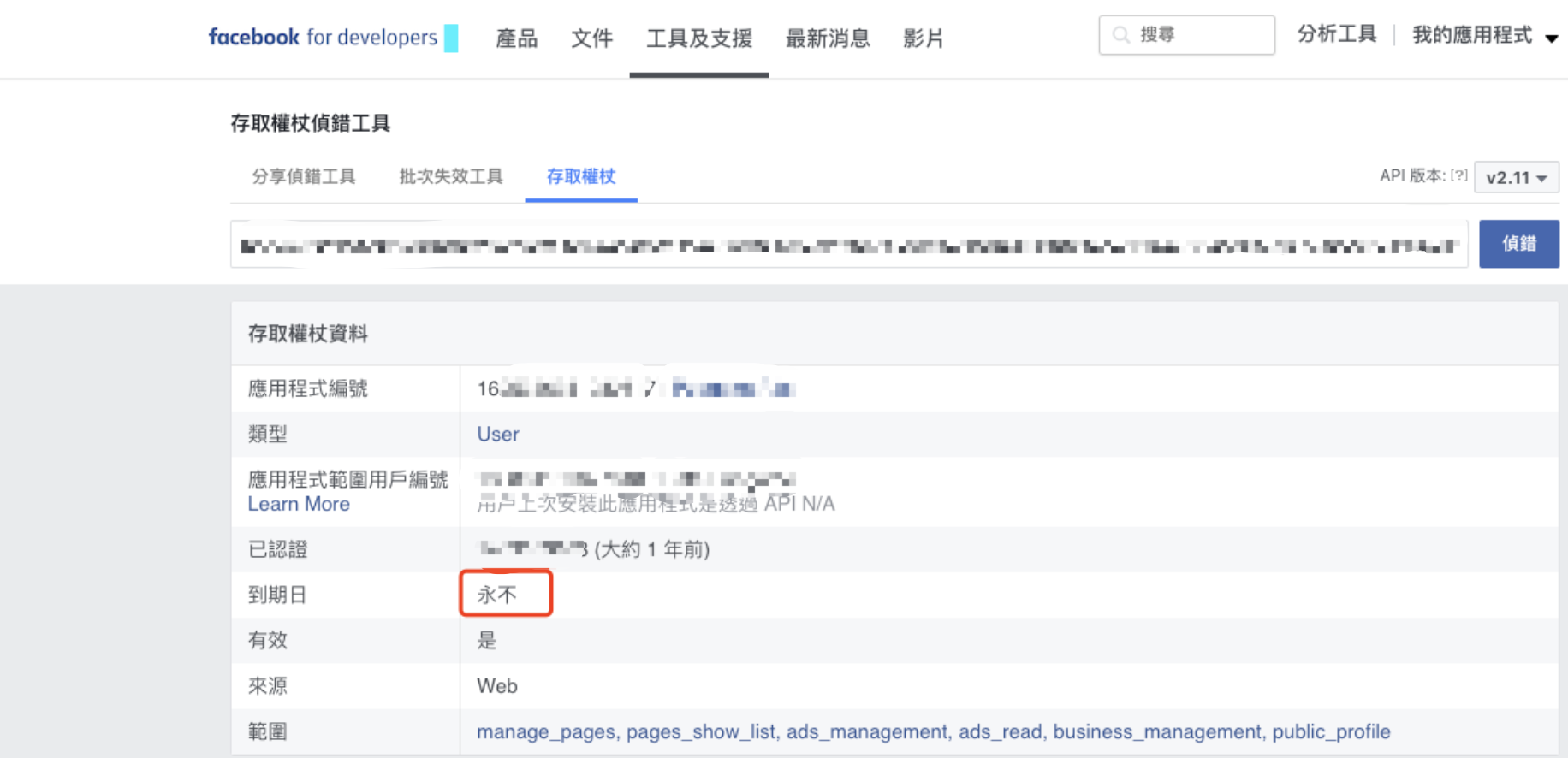Click the 搜尋 search field

pos(1187,35)
